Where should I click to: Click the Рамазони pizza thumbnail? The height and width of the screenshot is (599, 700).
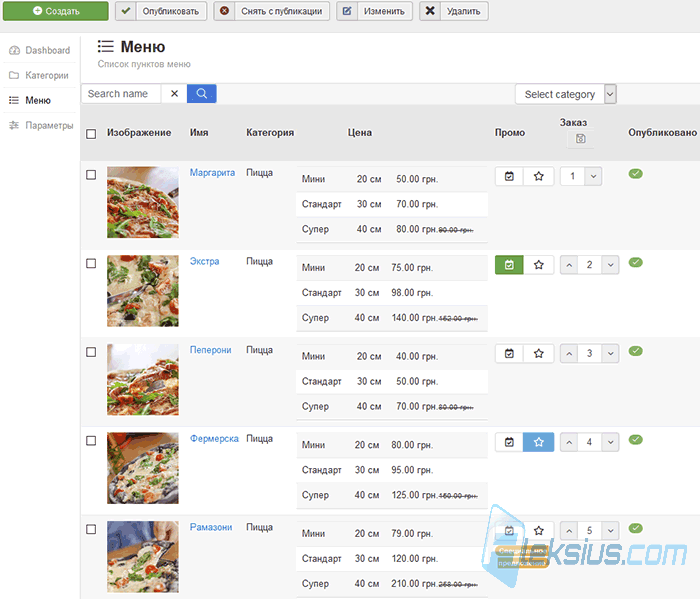(143, 557)
